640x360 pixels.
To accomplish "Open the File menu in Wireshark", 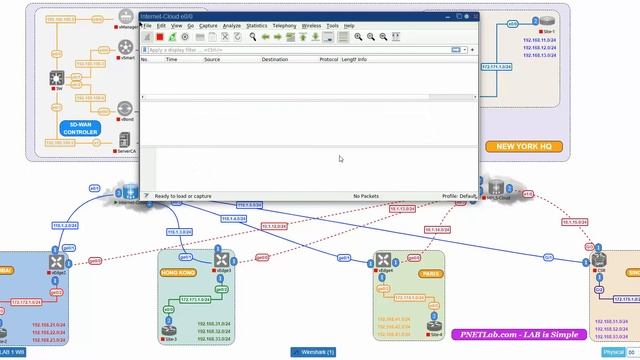I will (x=147, y=26).
